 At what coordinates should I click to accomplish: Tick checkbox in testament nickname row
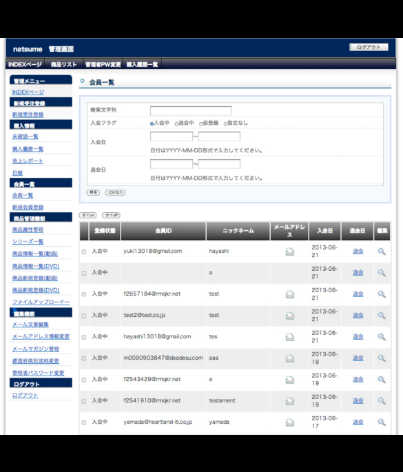84,401
